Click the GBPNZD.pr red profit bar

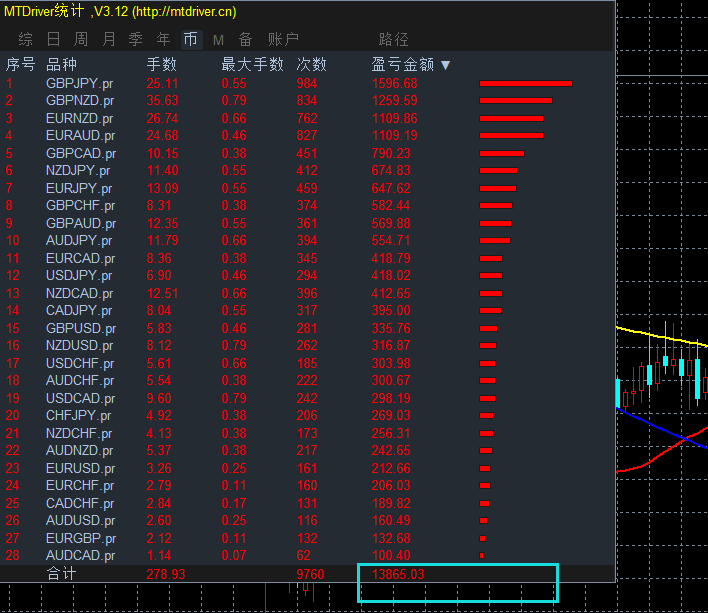click(516, 101)
